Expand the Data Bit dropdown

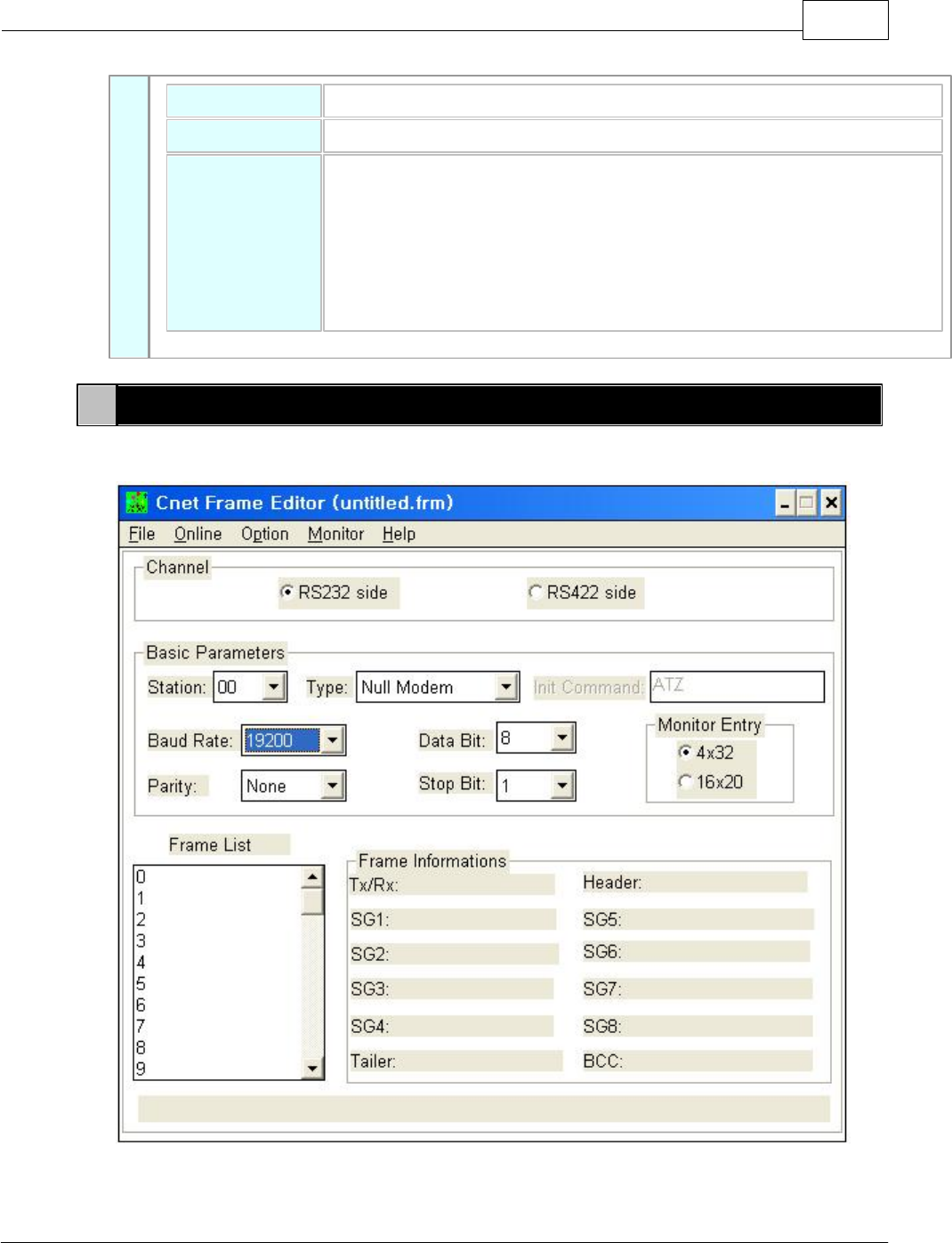[x=562, y=738]
